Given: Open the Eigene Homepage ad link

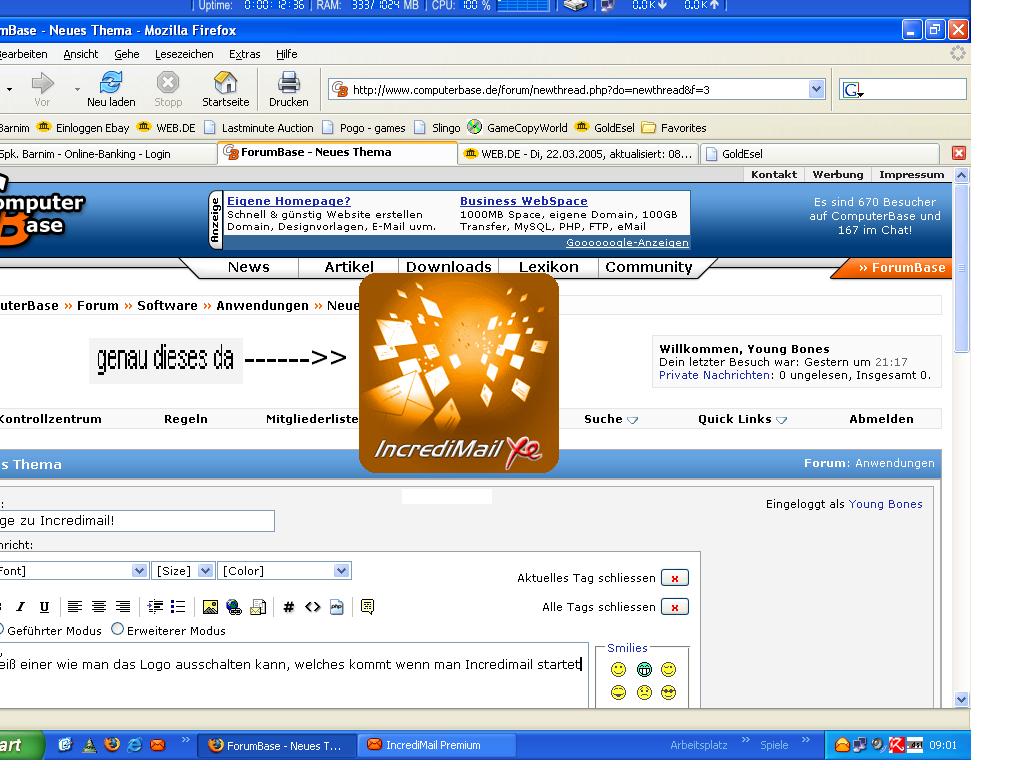Looking at the screenshot, I should tap(289, 201).
